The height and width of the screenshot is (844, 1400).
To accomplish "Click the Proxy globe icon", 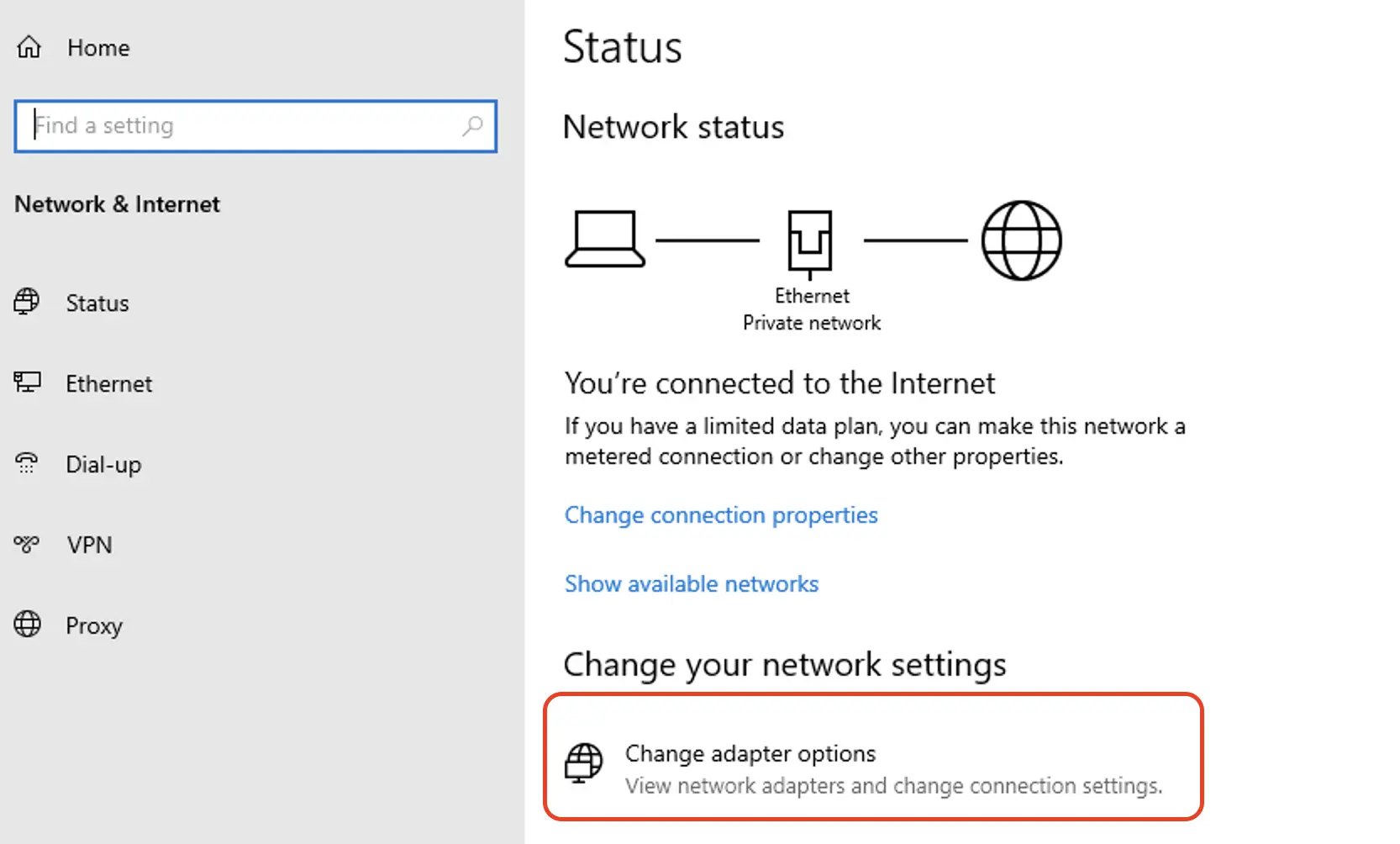I will coord(27,625).
